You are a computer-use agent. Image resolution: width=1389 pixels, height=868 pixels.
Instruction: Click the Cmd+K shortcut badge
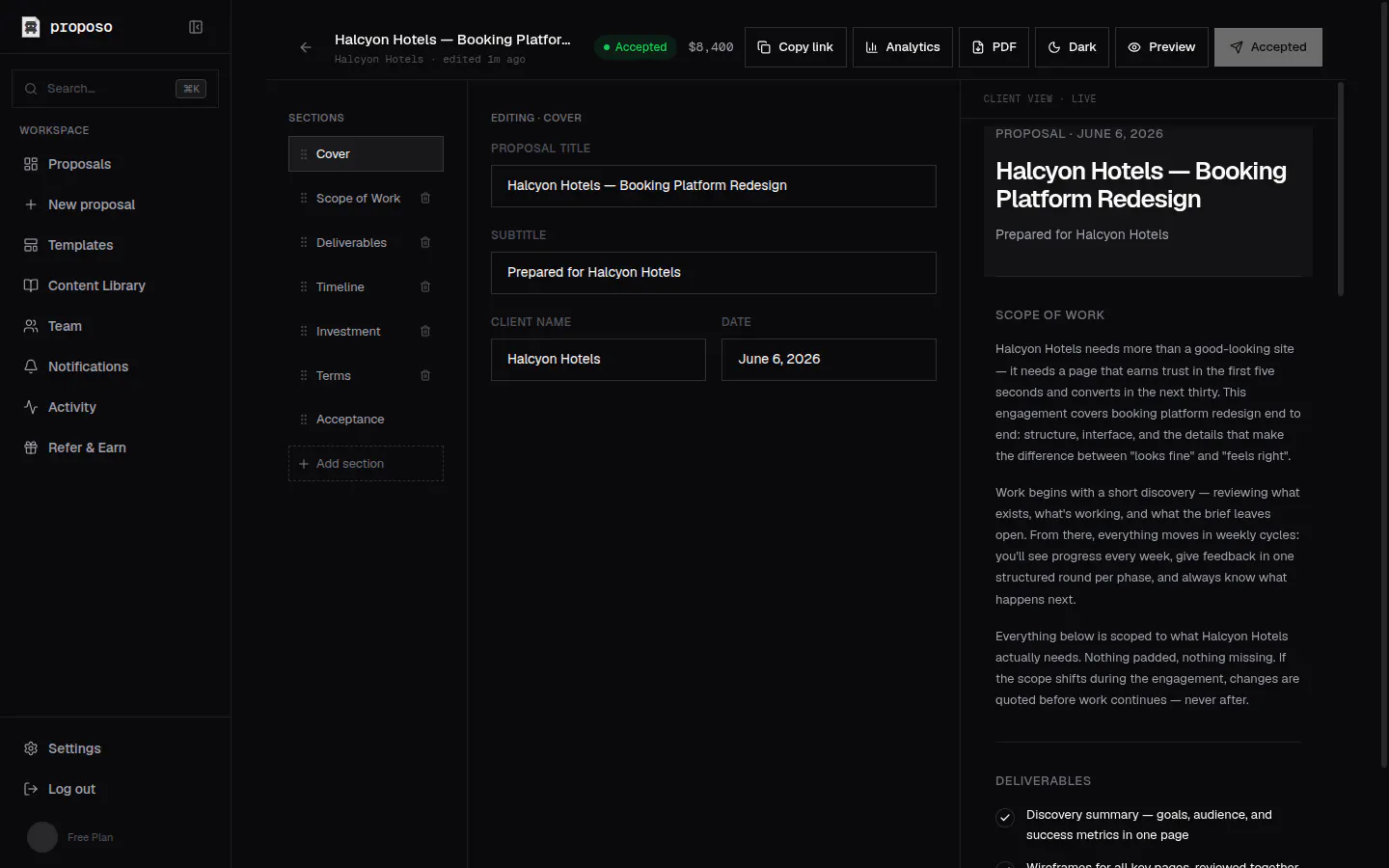coord(191,89)
